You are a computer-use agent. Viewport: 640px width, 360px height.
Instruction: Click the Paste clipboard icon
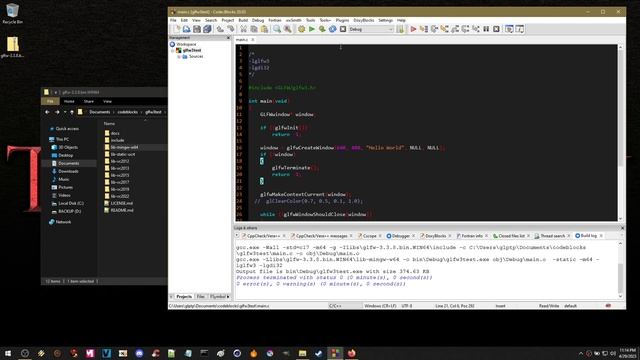click(264, 29)
